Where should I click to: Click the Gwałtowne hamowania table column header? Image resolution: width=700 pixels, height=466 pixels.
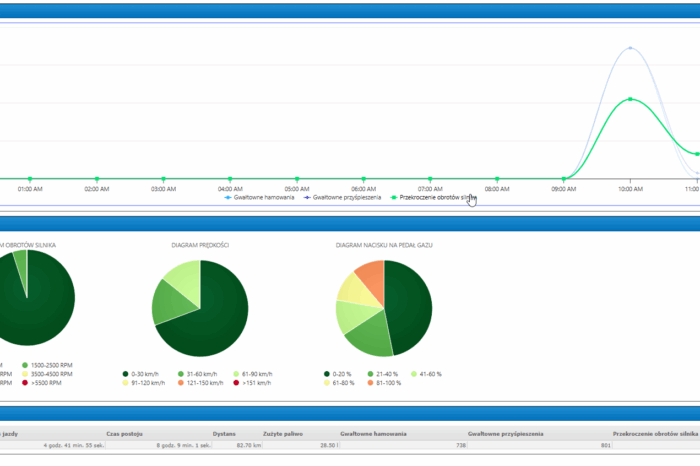[x=373, y=435]
